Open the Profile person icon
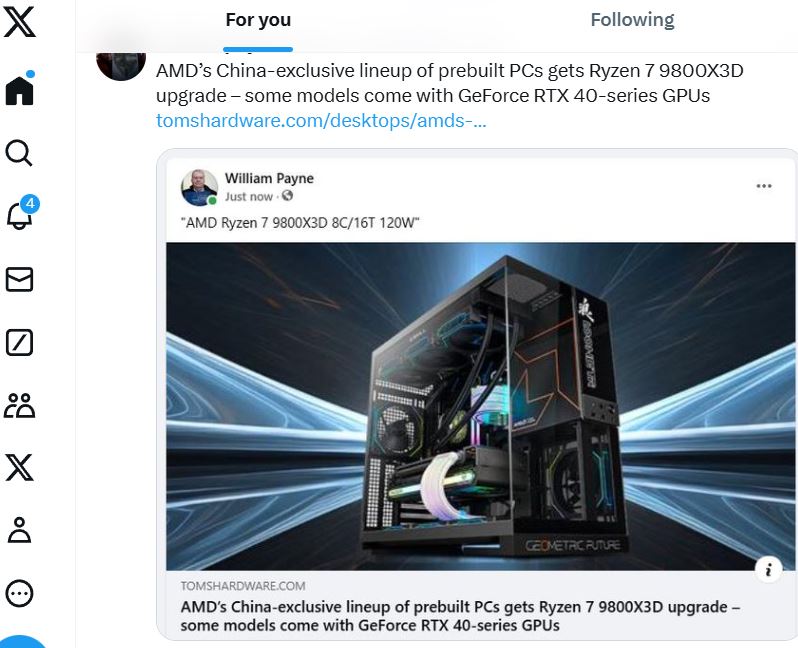 pos(19,530)
